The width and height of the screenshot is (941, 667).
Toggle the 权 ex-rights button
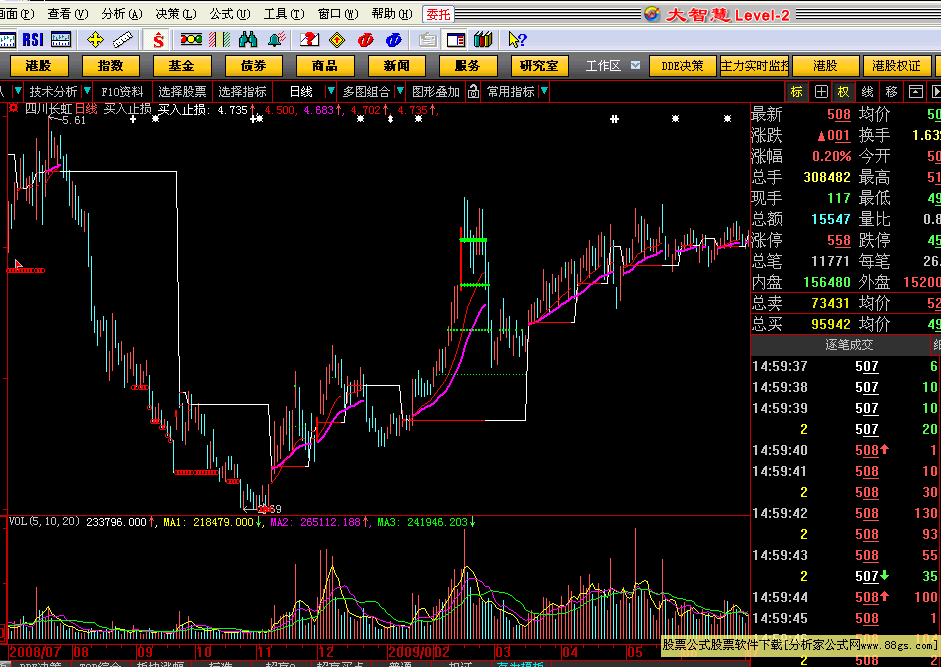844,92
